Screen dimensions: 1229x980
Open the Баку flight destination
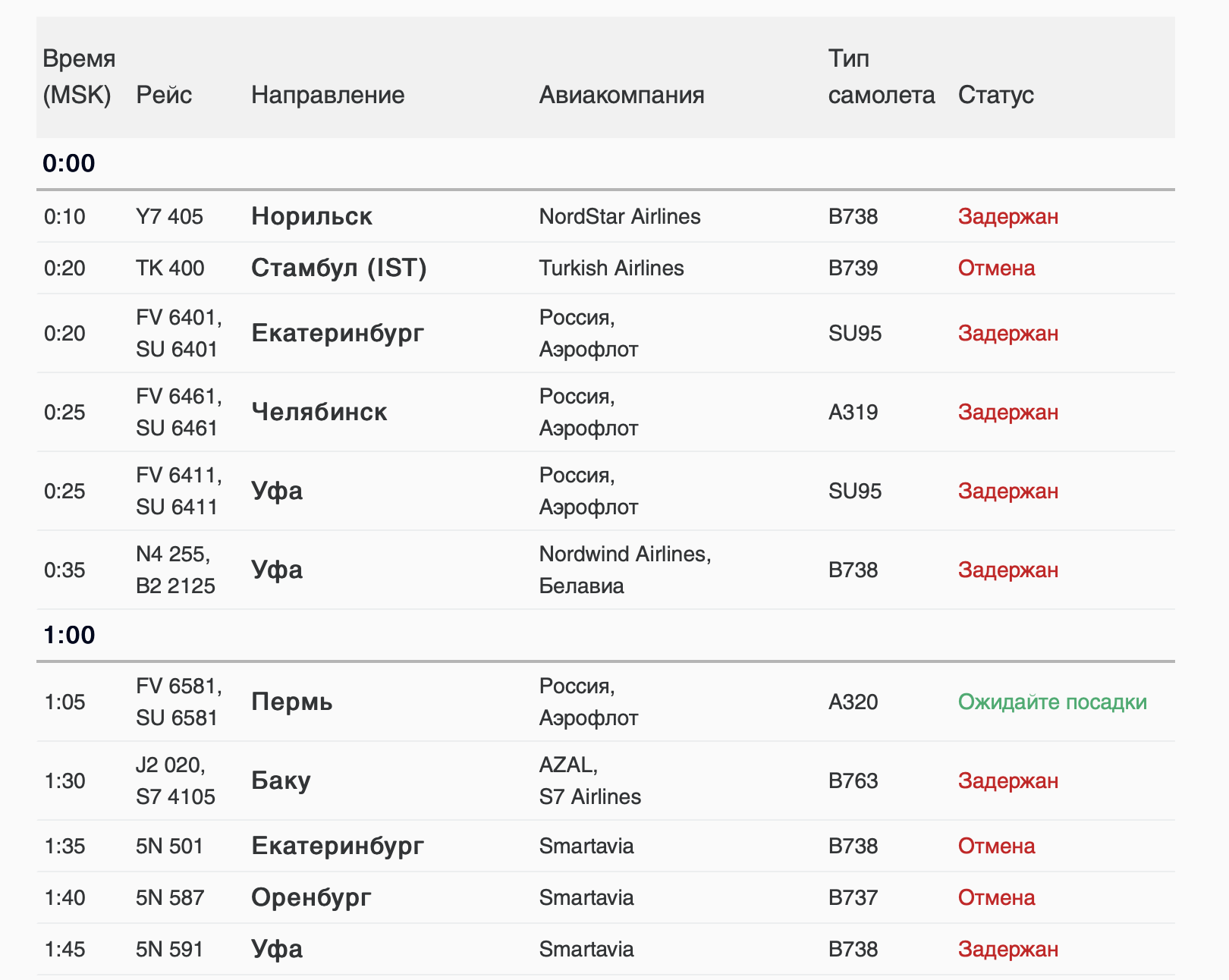click(x=281, y=781)
